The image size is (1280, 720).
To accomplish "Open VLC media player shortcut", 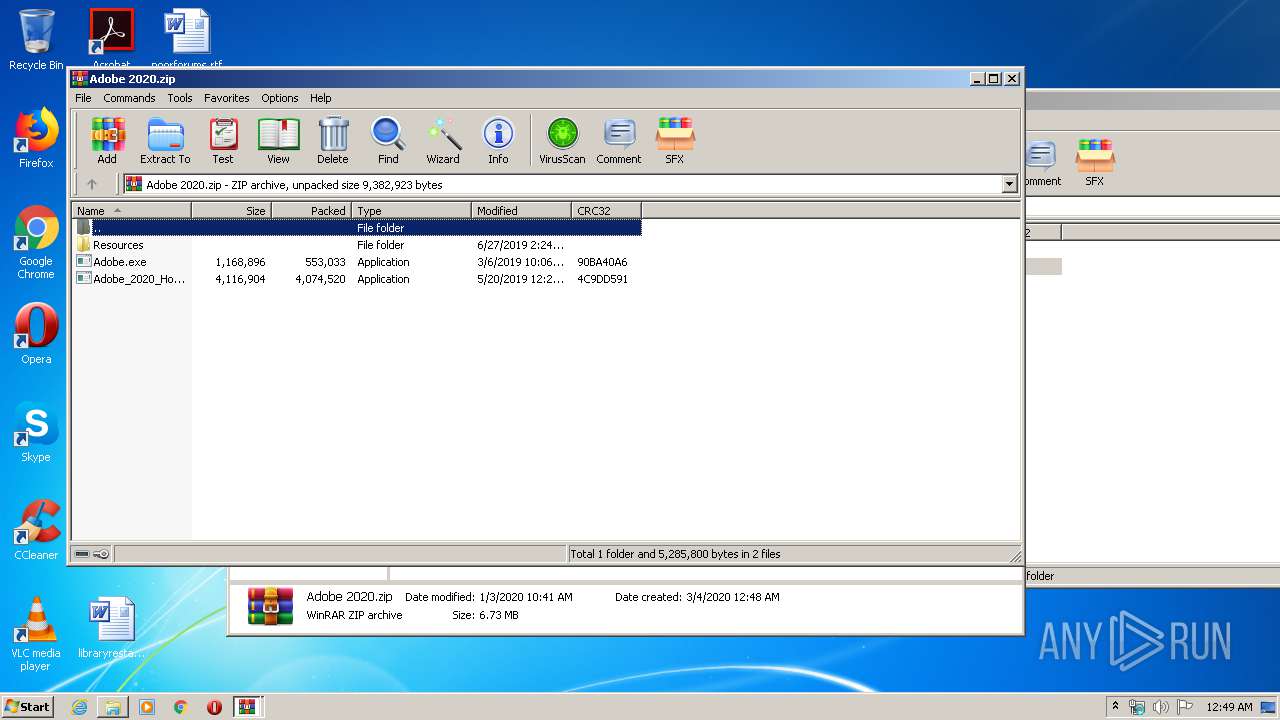I will pos(36,634).
